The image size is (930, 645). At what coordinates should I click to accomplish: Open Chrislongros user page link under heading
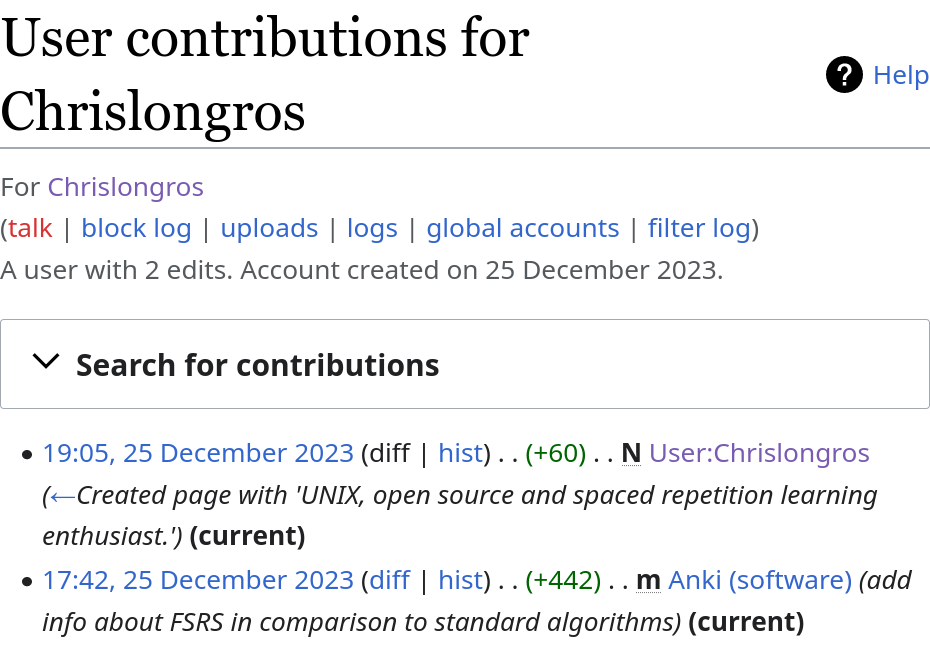(x=126, y=187)
